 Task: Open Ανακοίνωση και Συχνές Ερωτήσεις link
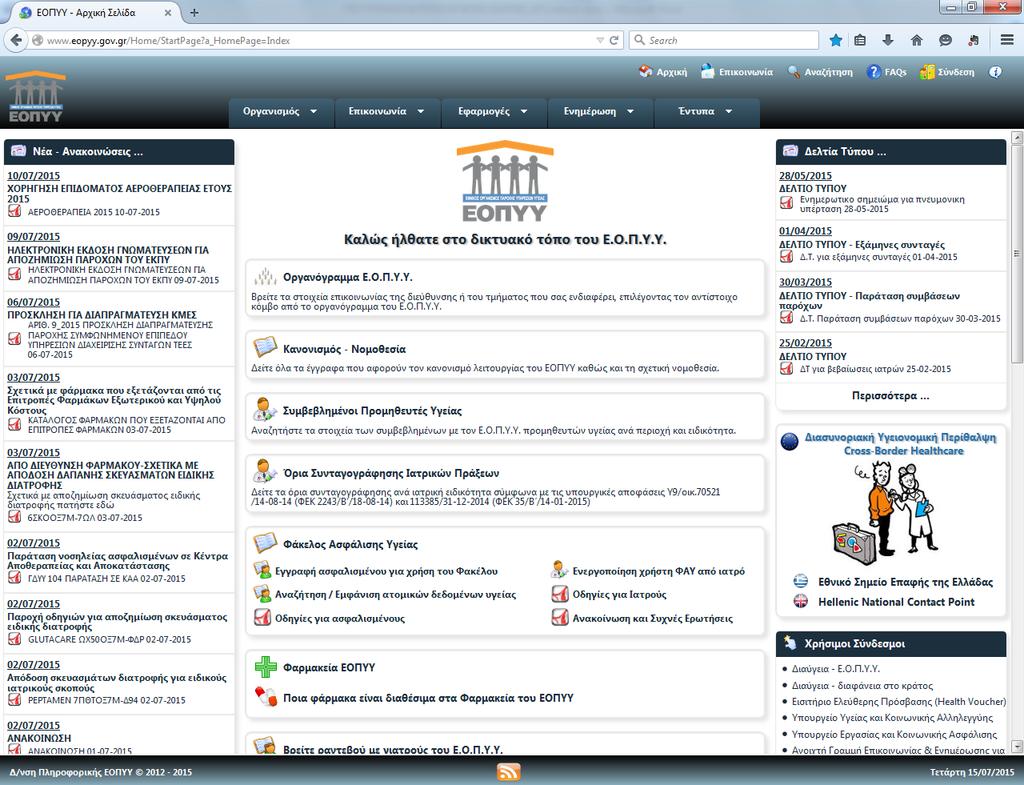(x=652, y=618)
